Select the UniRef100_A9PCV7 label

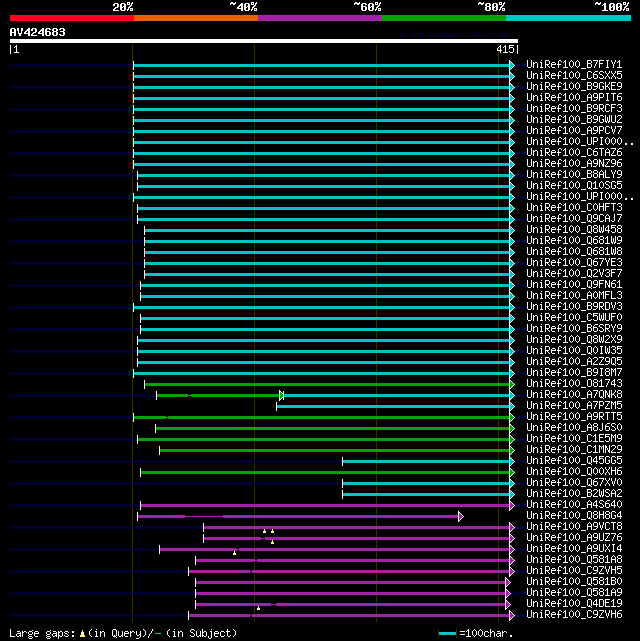click(x=574, y=131)
